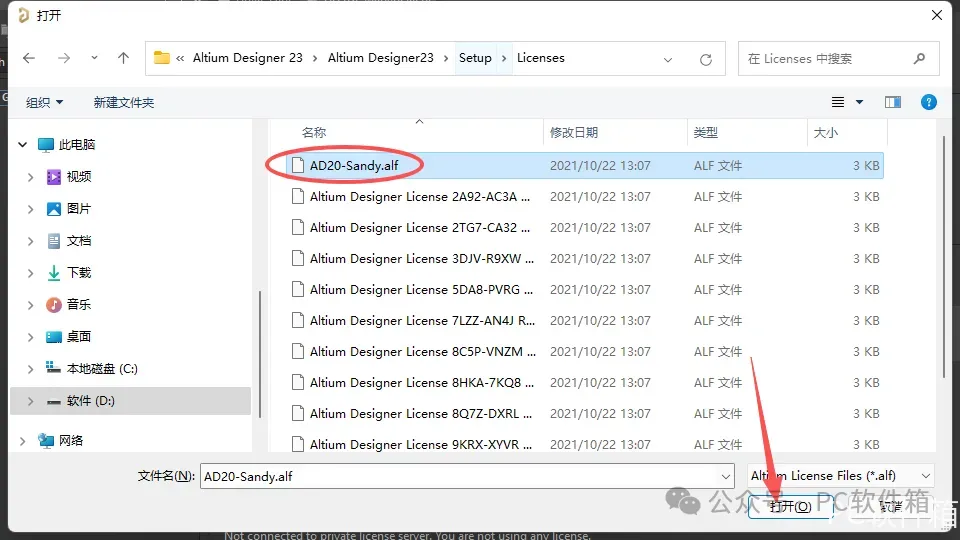Open 文档 folder in sidebar

point(79,241)
